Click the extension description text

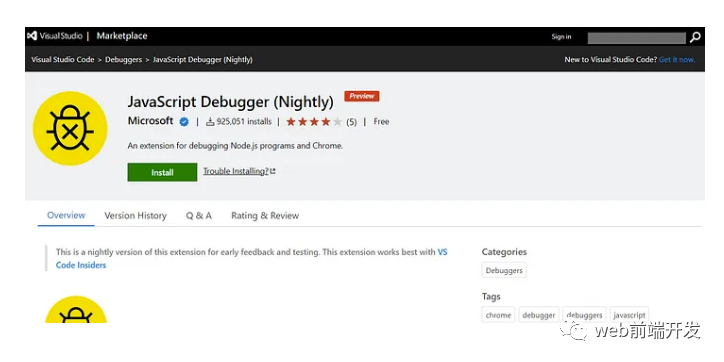(235, 146)
